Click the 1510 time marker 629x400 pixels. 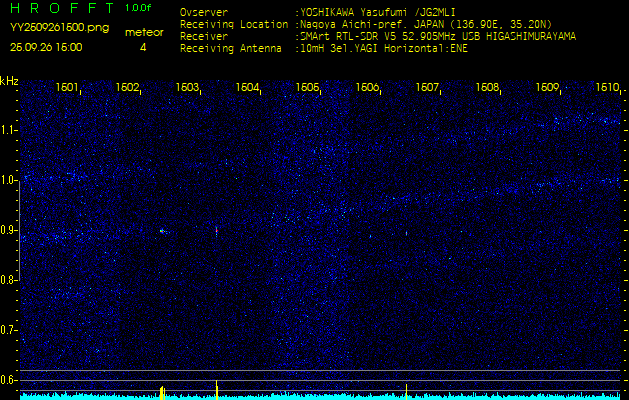[607, 87]
